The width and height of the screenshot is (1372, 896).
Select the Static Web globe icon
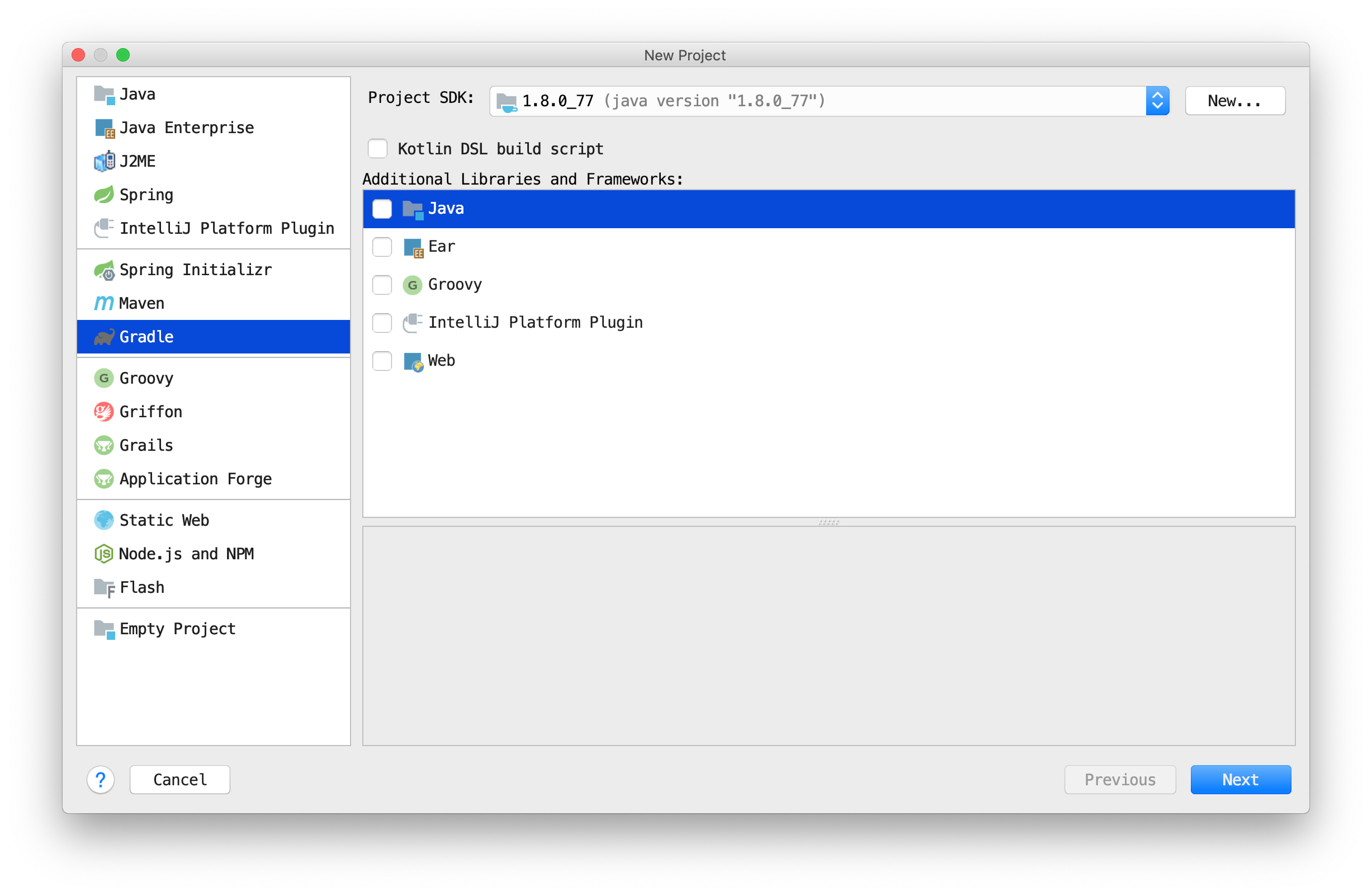(105, 521)
